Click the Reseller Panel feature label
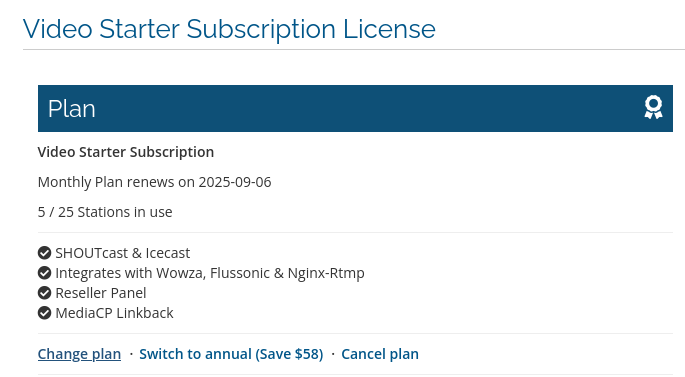This screenshot has width=685, height=377. (x=100, y=293)
